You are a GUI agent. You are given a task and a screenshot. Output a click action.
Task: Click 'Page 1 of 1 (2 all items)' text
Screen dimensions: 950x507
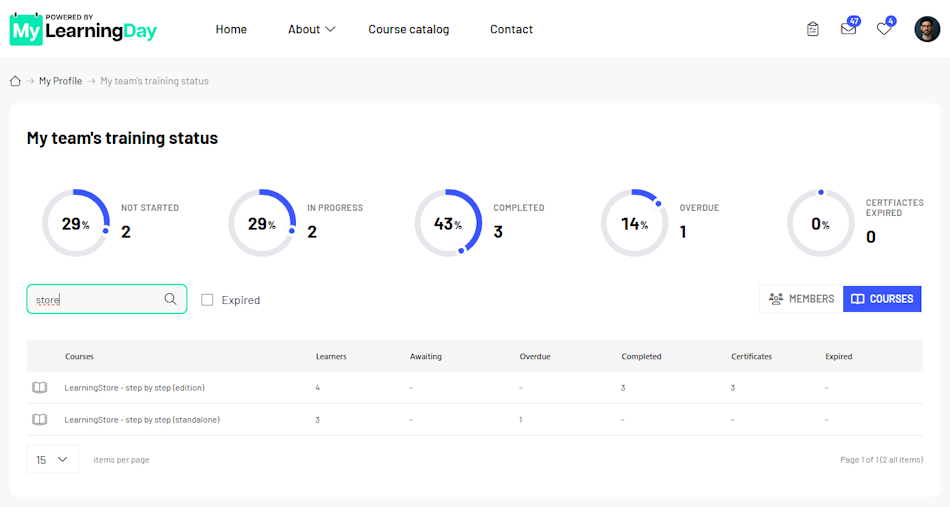point(882,460)
